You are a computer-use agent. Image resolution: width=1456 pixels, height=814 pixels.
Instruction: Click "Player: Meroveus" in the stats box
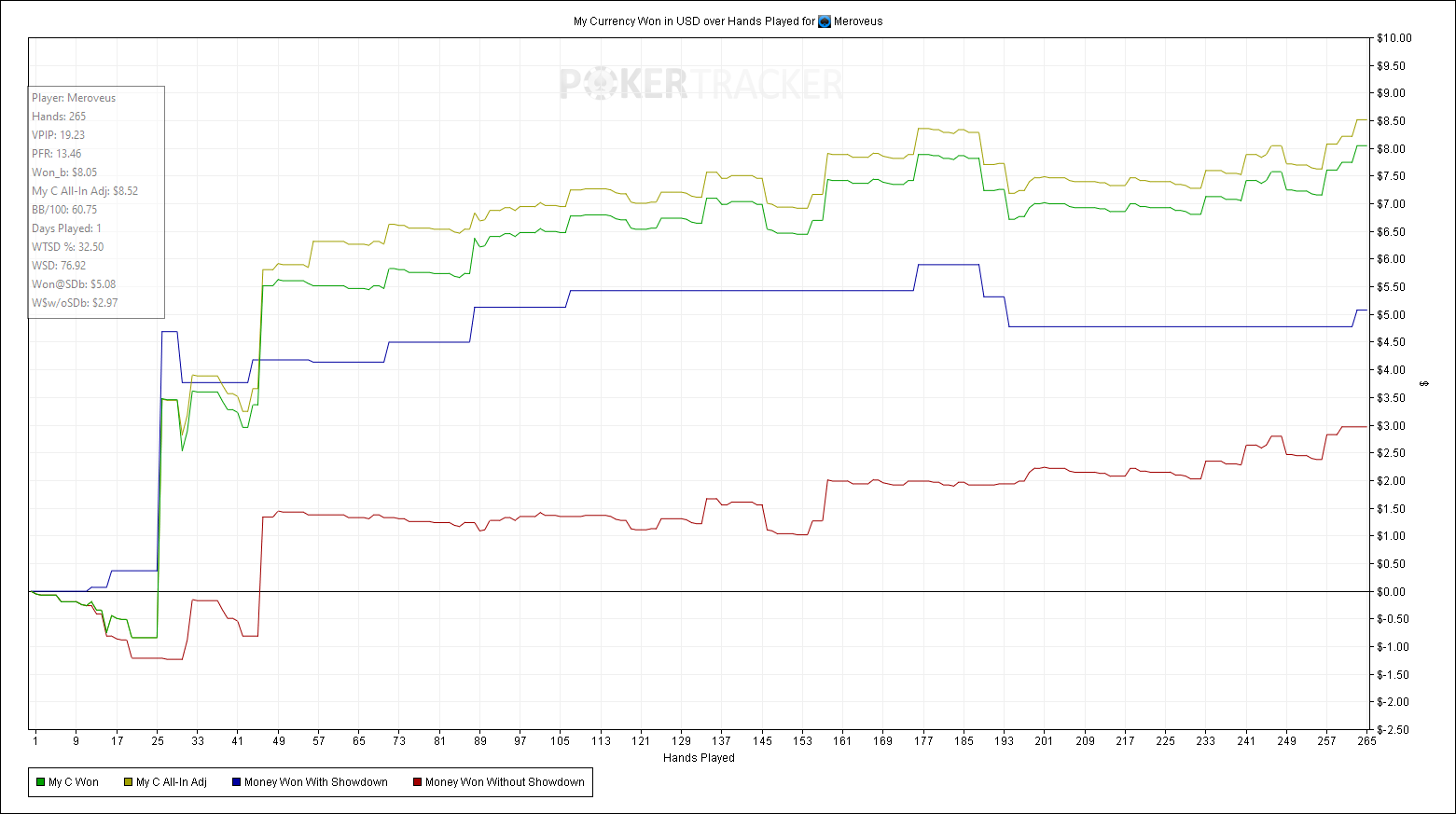(x=74, y=98)
